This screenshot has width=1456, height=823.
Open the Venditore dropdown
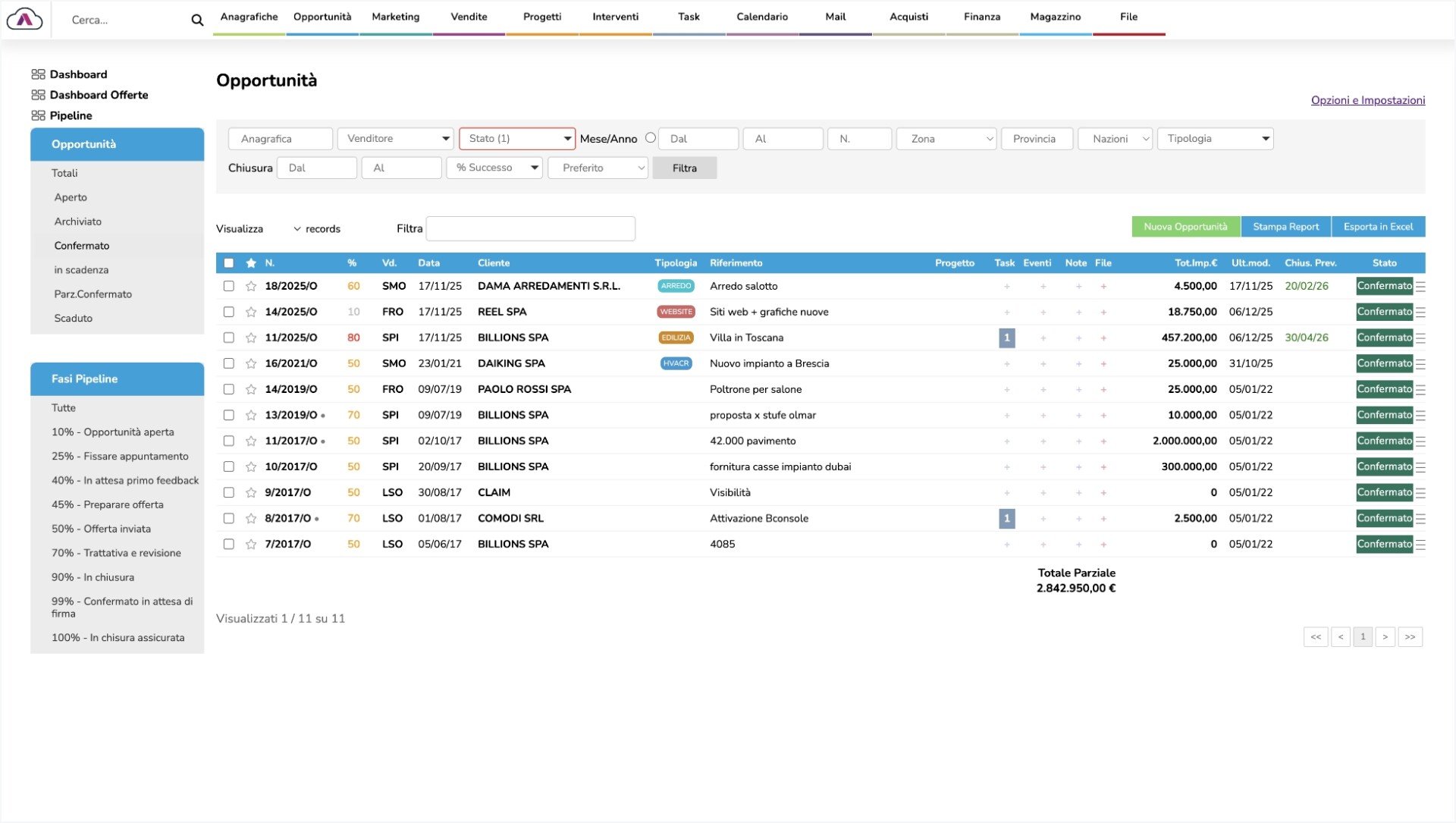396,139
